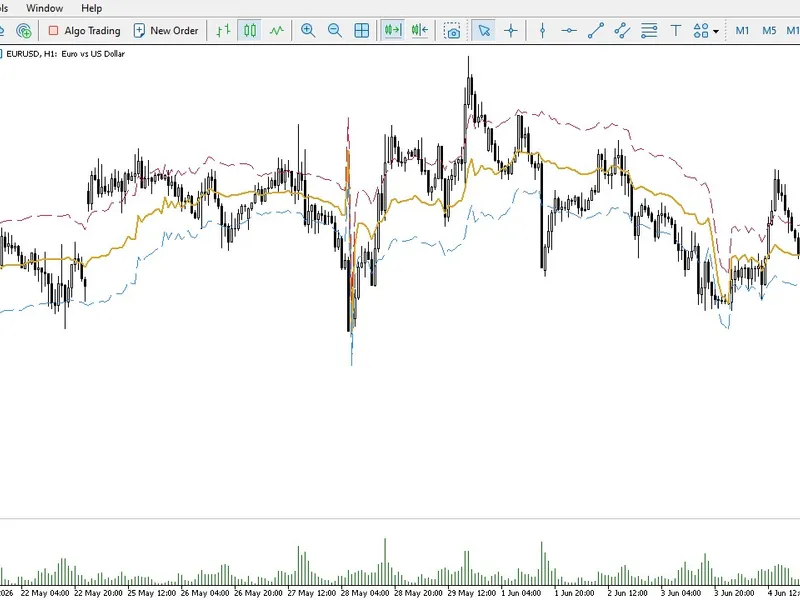Switch timeframe to M5
800x600 pixels.
click(769, 31)
